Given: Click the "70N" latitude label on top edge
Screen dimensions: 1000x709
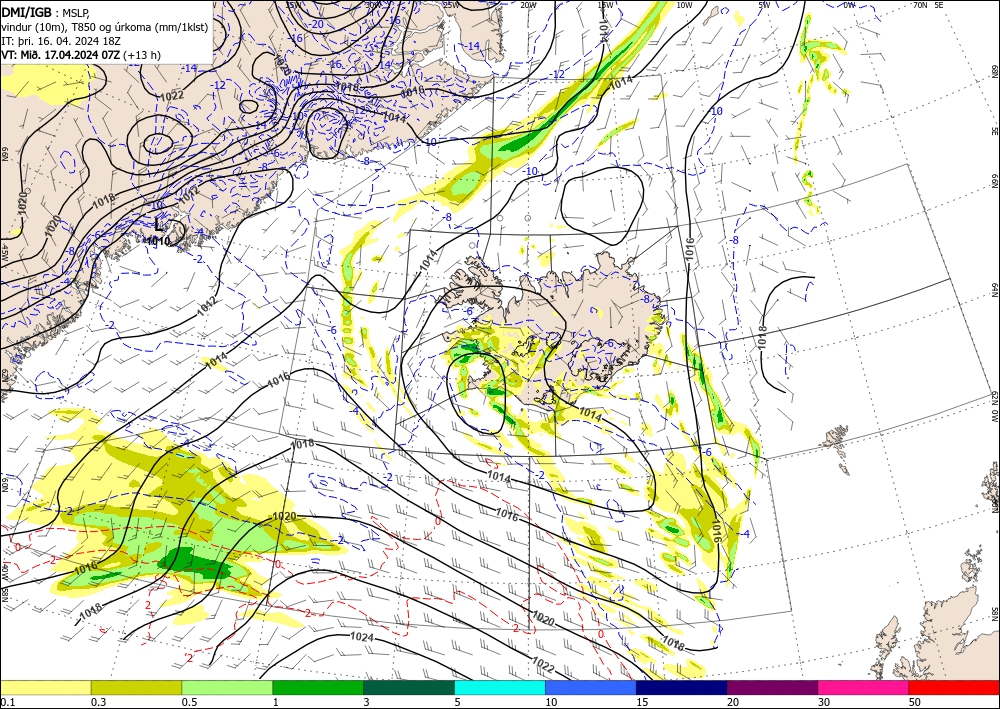Looking at the screenshot, I should point(920,5).
